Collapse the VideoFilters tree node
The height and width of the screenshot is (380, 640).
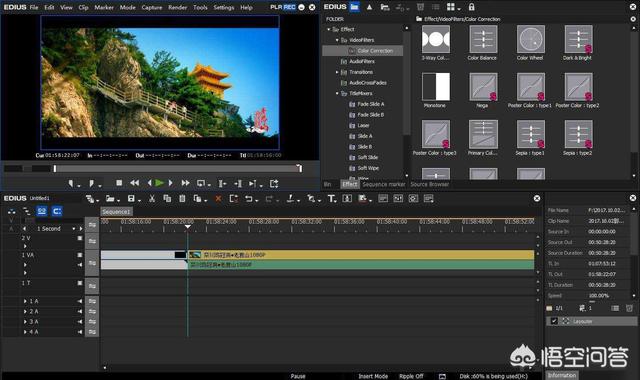[x=337, y=40]
